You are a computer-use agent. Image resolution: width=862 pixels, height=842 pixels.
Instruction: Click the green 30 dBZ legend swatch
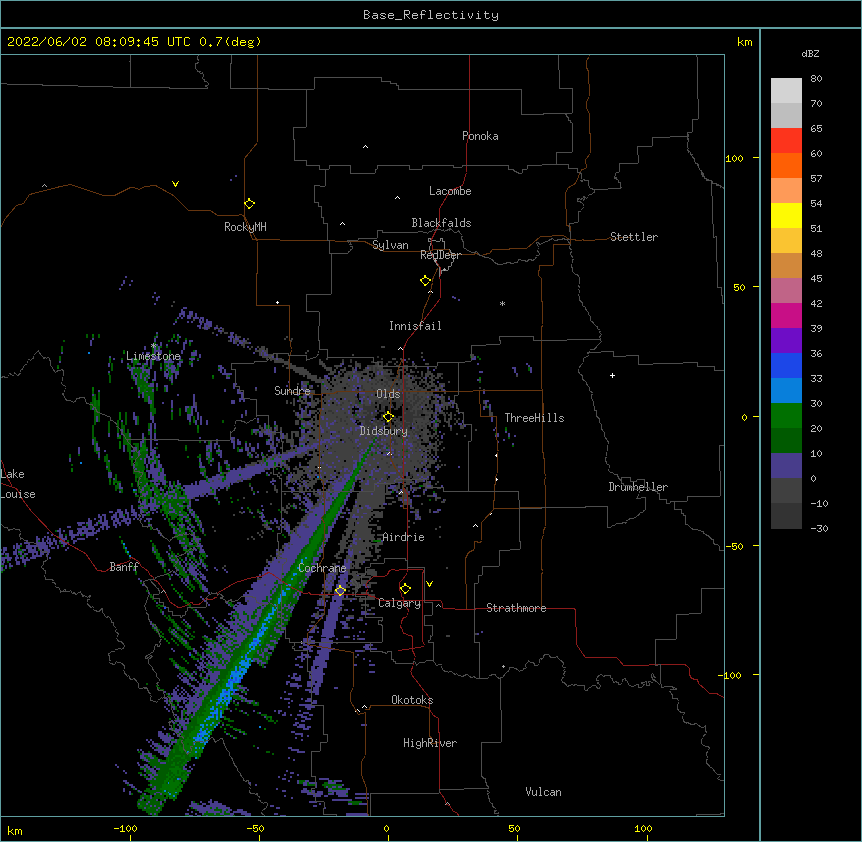coord(786,416)
